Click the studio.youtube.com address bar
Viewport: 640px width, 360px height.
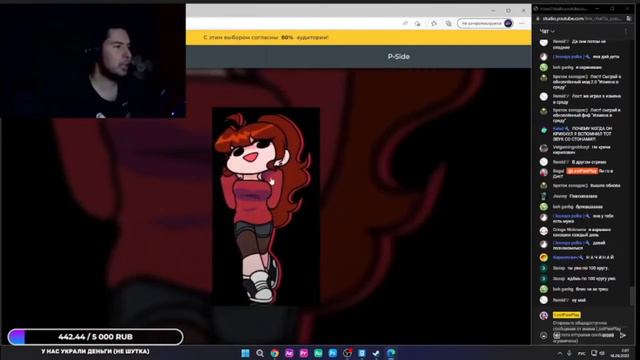tap(581, 19)
